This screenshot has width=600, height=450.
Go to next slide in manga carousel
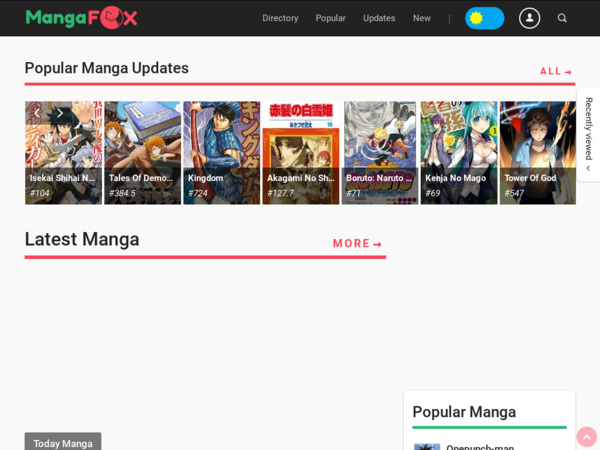pos(60,113)
